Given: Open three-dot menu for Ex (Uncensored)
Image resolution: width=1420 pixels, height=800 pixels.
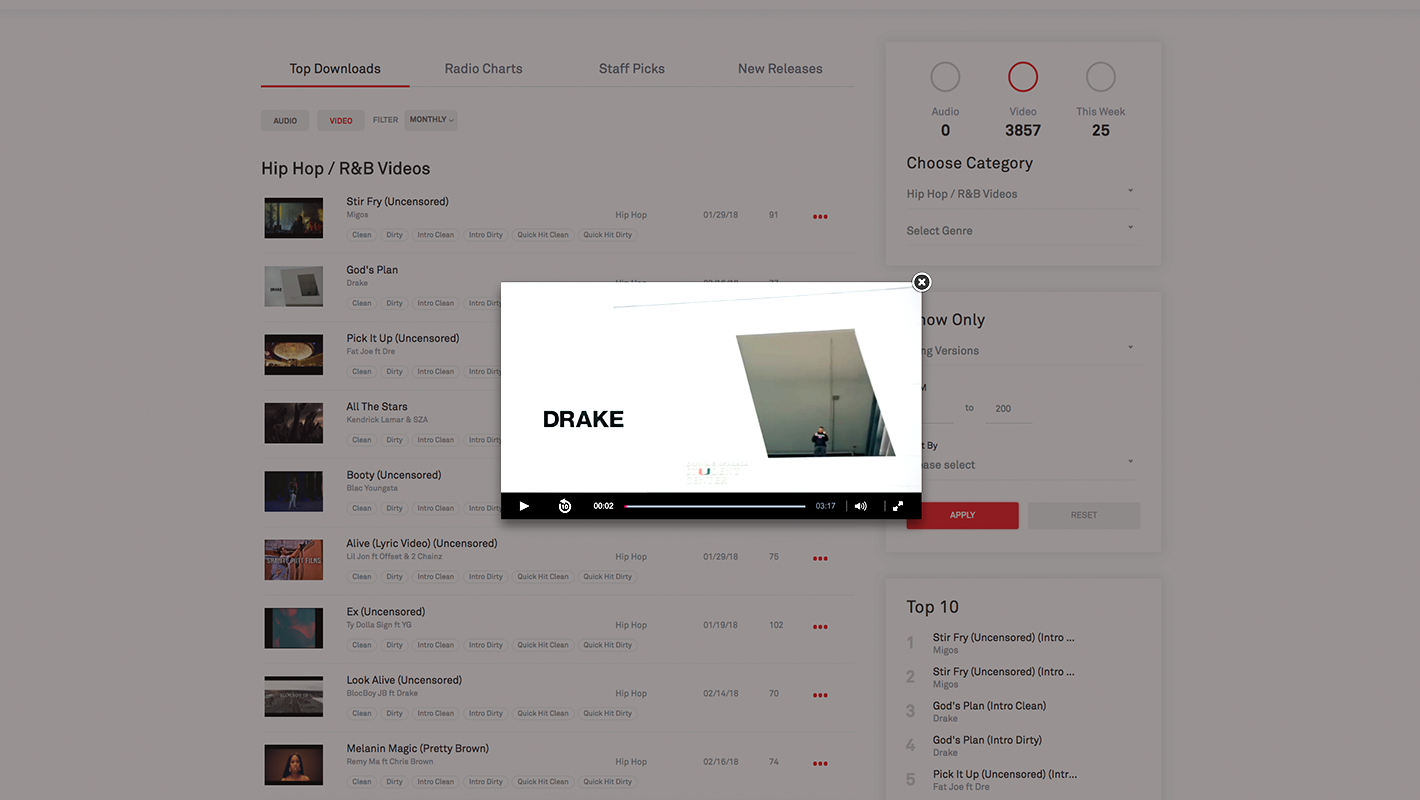Looking at the screenshot, I should click(820, 627).
